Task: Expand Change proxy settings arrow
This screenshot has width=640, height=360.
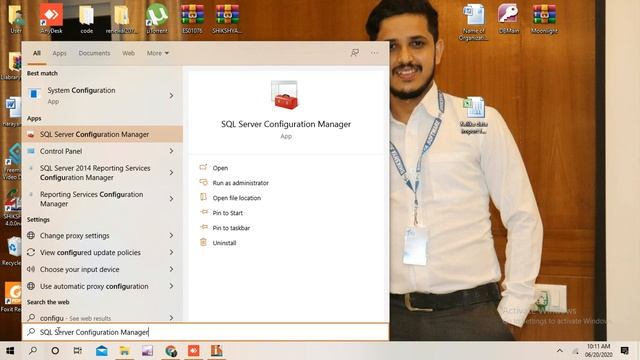Action: [171, 236]
